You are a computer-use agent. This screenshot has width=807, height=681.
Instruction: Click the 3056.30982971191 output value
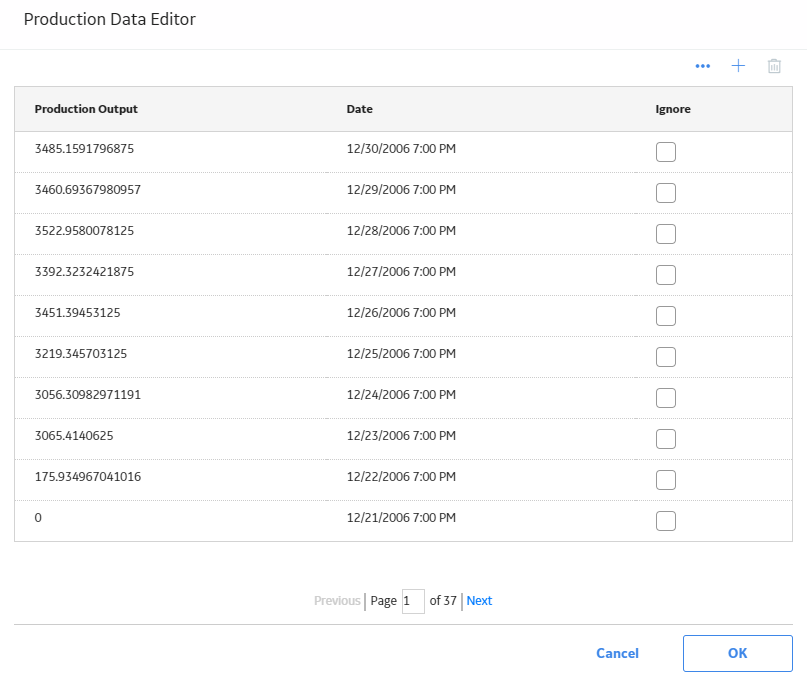[87, 395]
